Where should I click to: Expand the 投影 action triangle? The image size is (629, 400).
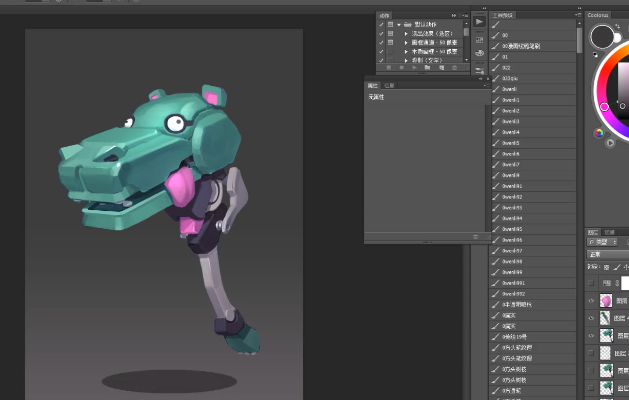coord(406,60)
